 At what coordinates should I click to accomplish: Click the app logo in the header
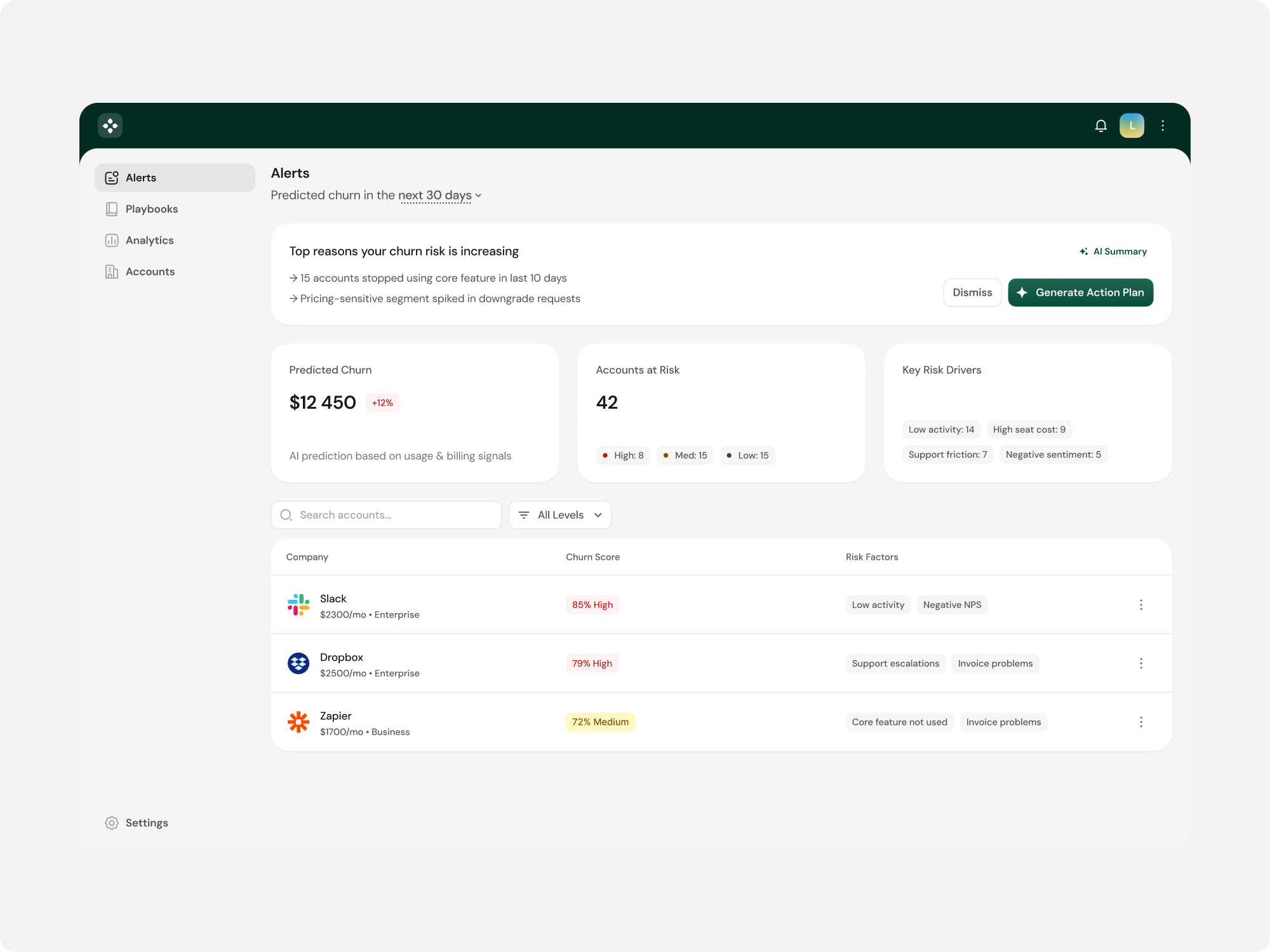(110, 126)
